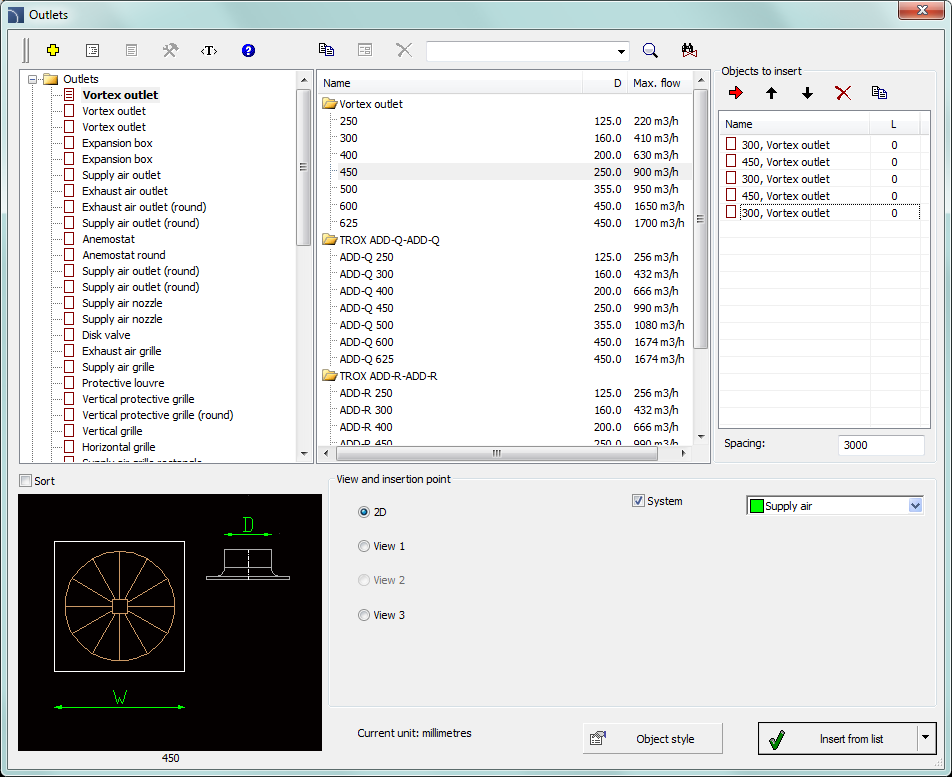The width and height of the screenshot is (952, 777).
Task: Uncheck the System checkbox
Action: (x=639, y=501)
